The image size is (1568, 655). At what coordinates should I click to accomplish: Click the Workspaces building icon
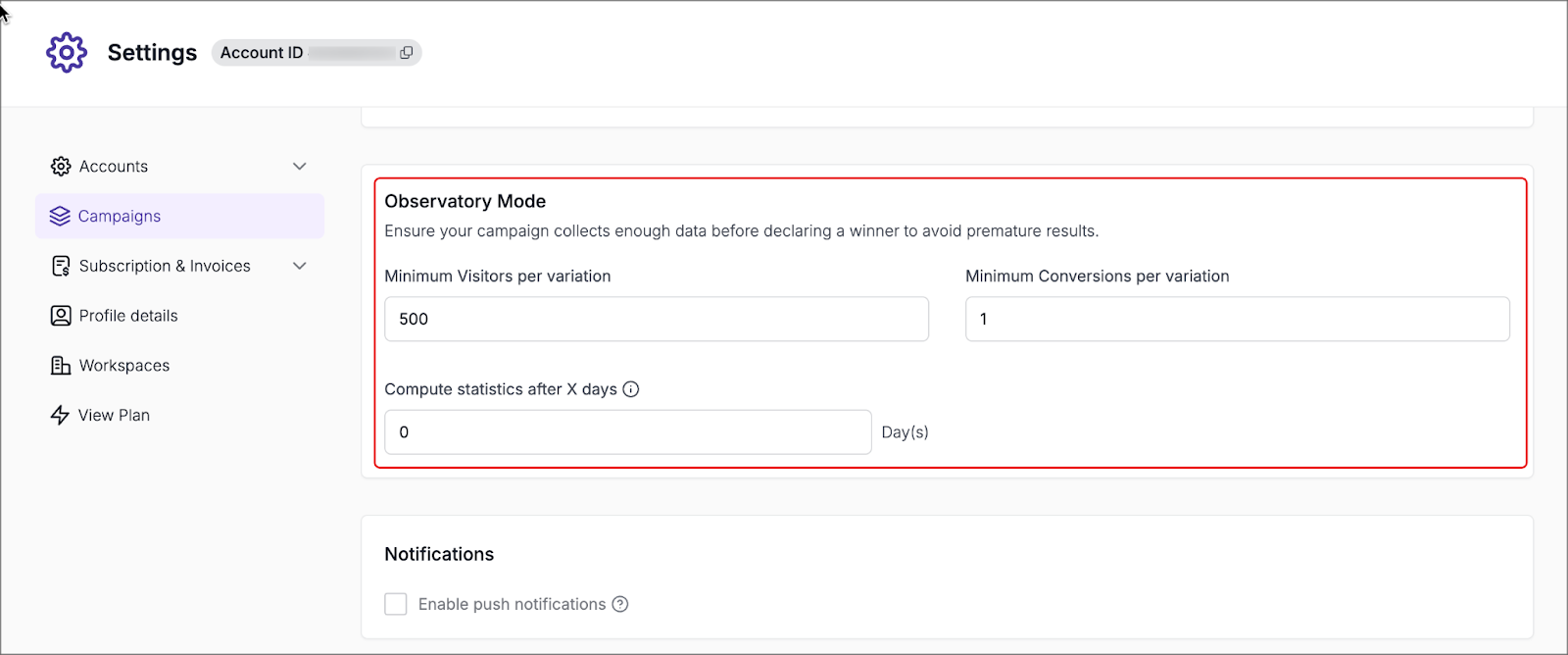click(x=61, y=366)
